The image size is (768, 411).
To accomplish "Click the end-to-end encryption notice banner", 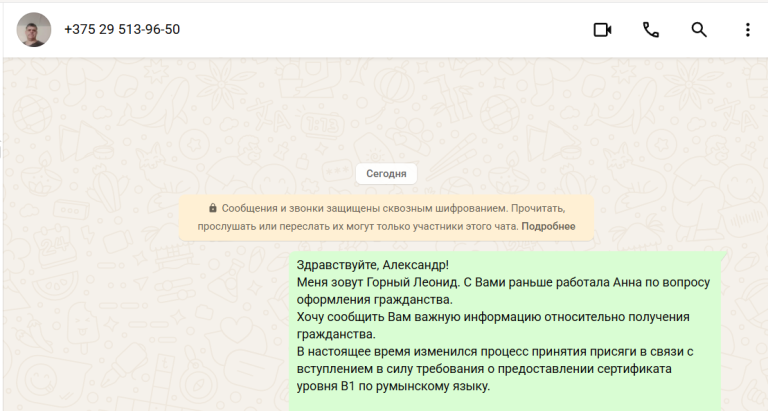I will (386, 218).
